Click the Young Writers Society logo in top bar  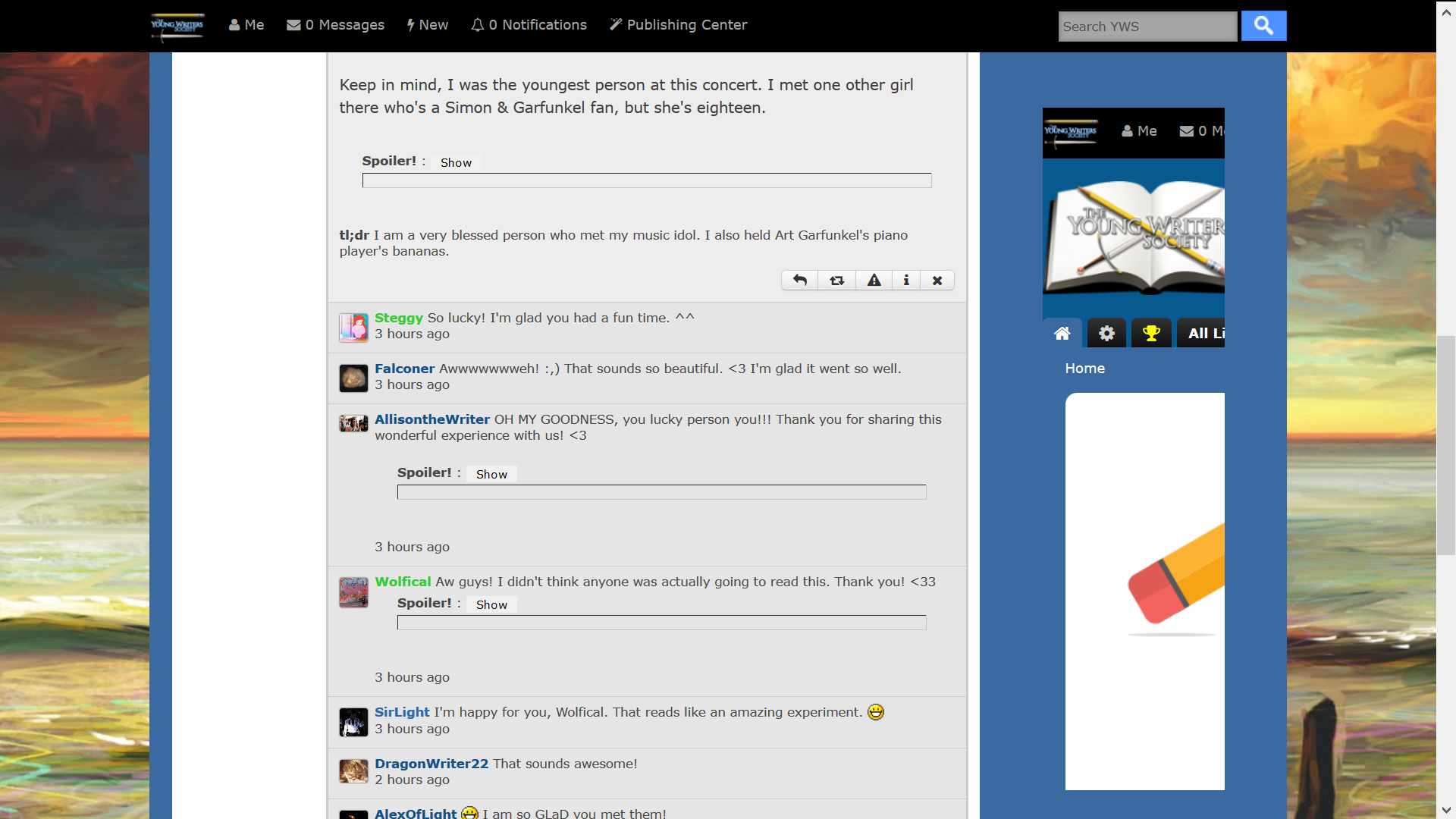coord(177,27)
